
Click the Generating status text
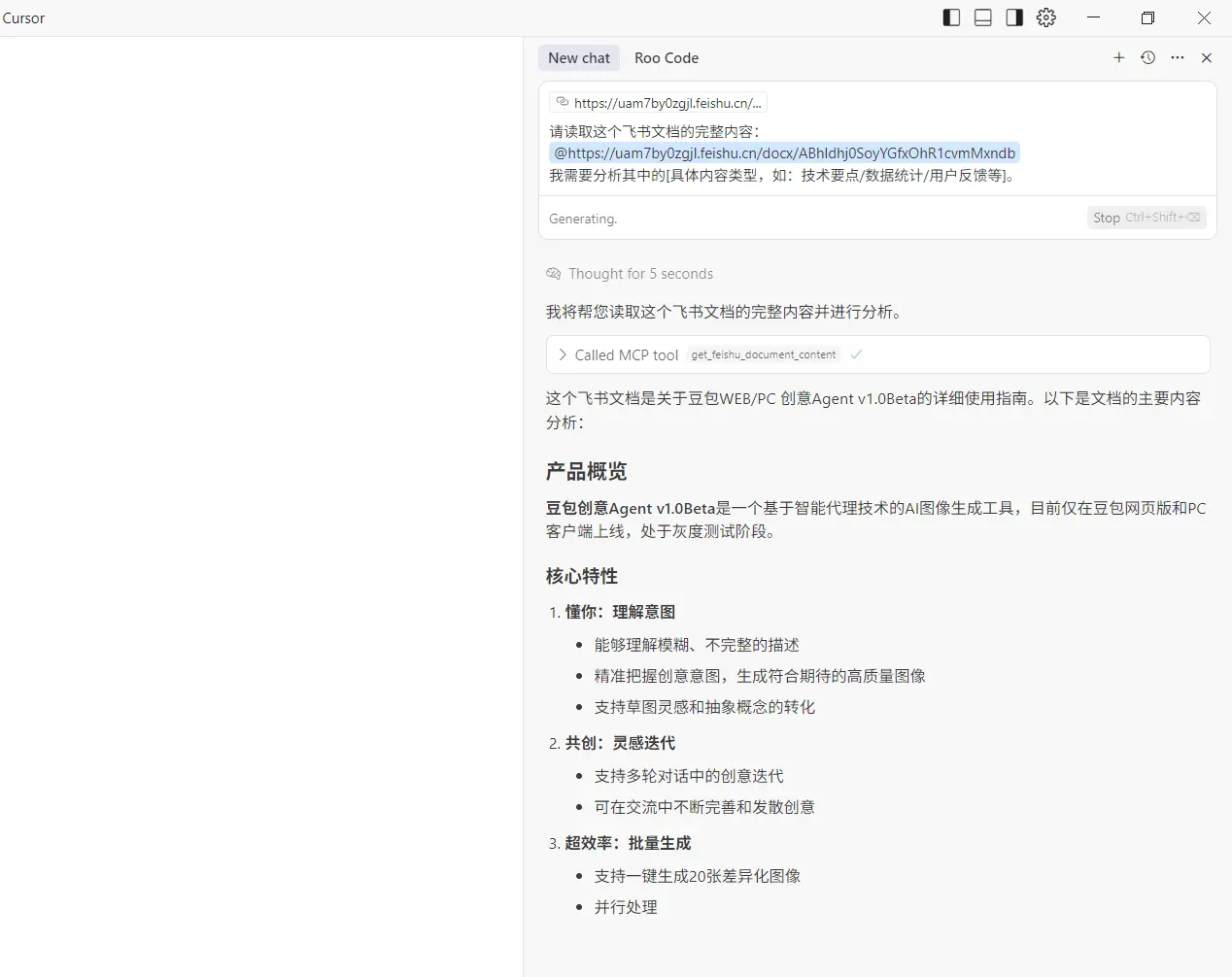click(583, 219)
